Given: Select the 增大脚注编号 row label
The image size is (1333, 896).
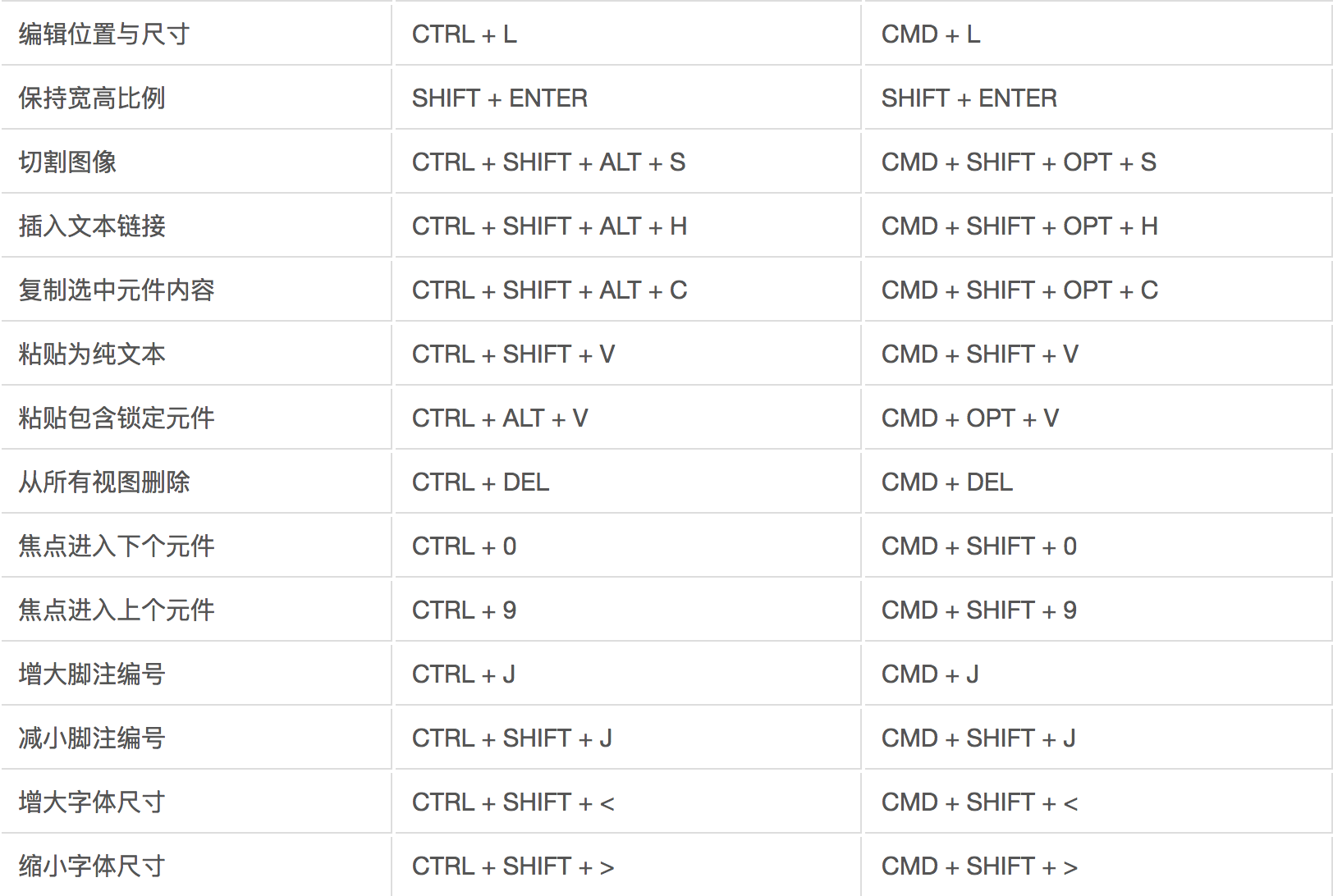Looking at the screenshot, I should (x=92, y=674).
